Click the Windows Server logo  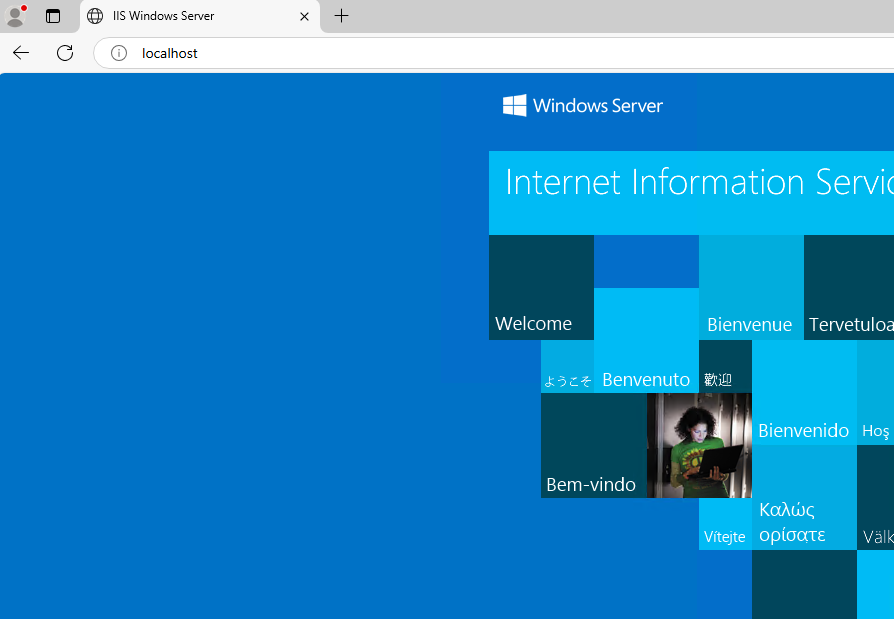pos(583,105)
